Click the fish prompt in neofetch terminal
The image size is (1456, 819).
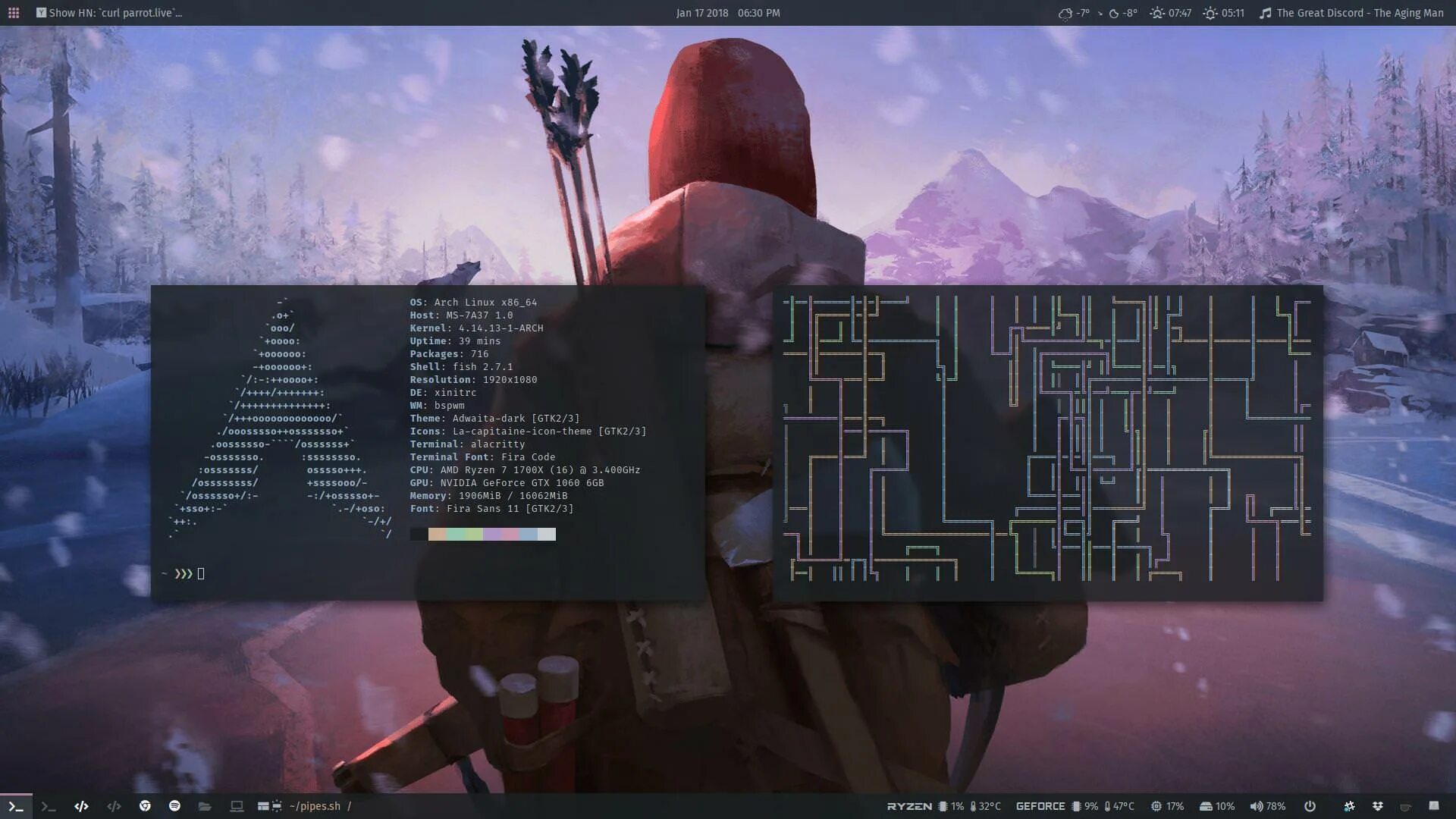click(x=184, y=574)
